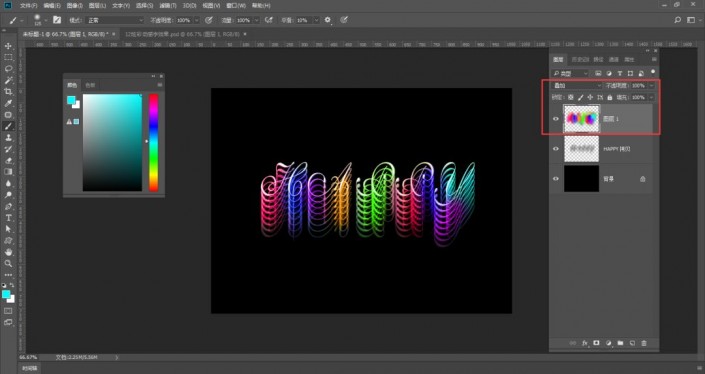Toggle pressure for opacity icon
Image resolution: width=705 pixels, height=374 pixels.
[x=209, y=20]
